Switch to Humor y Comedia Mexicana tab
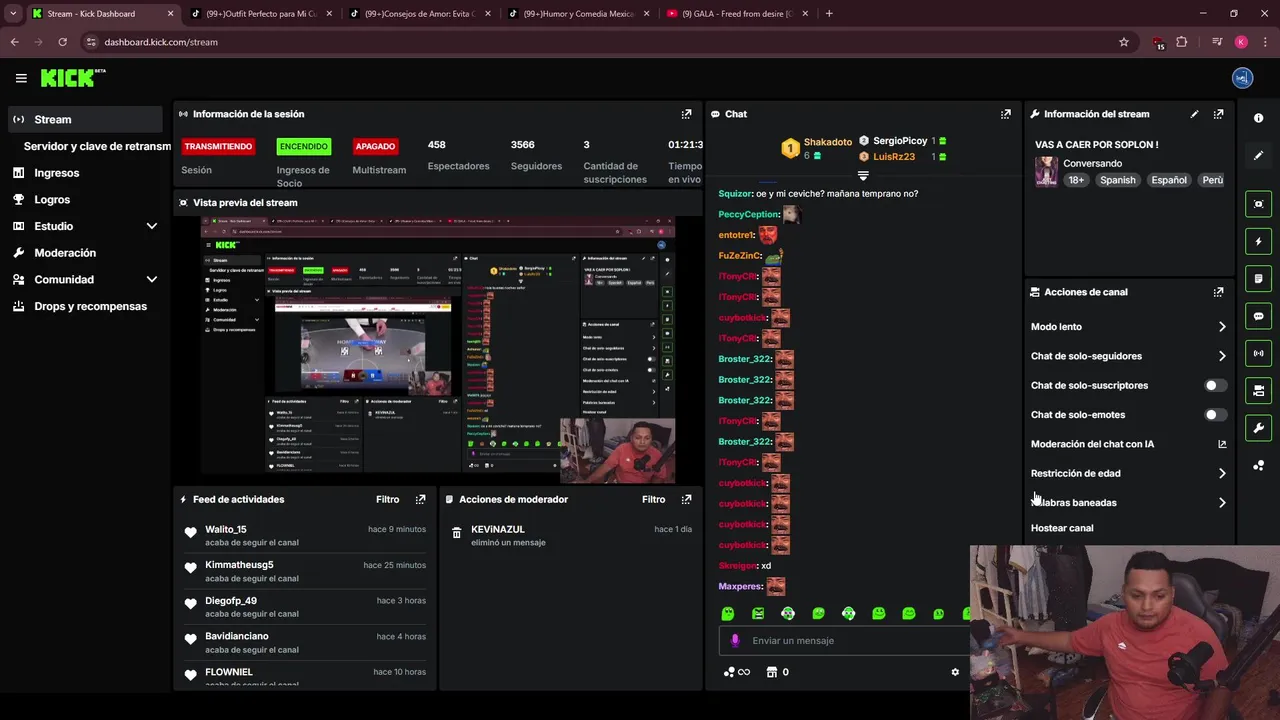 578,14
